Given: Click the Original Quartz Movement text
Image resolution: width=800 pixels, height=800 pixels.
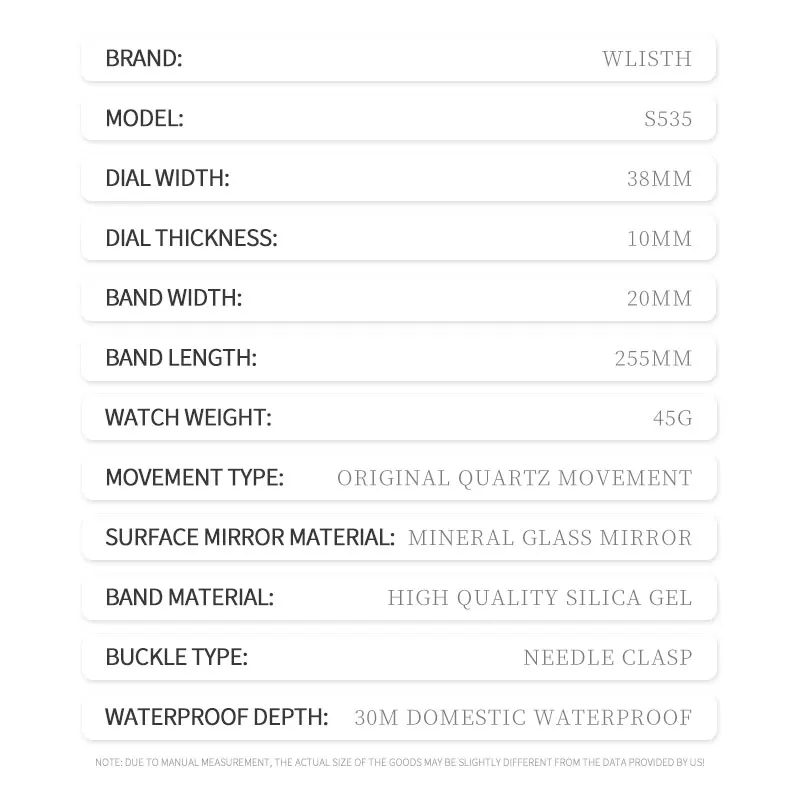Looking at the screenshot, I should coord(514,478).
